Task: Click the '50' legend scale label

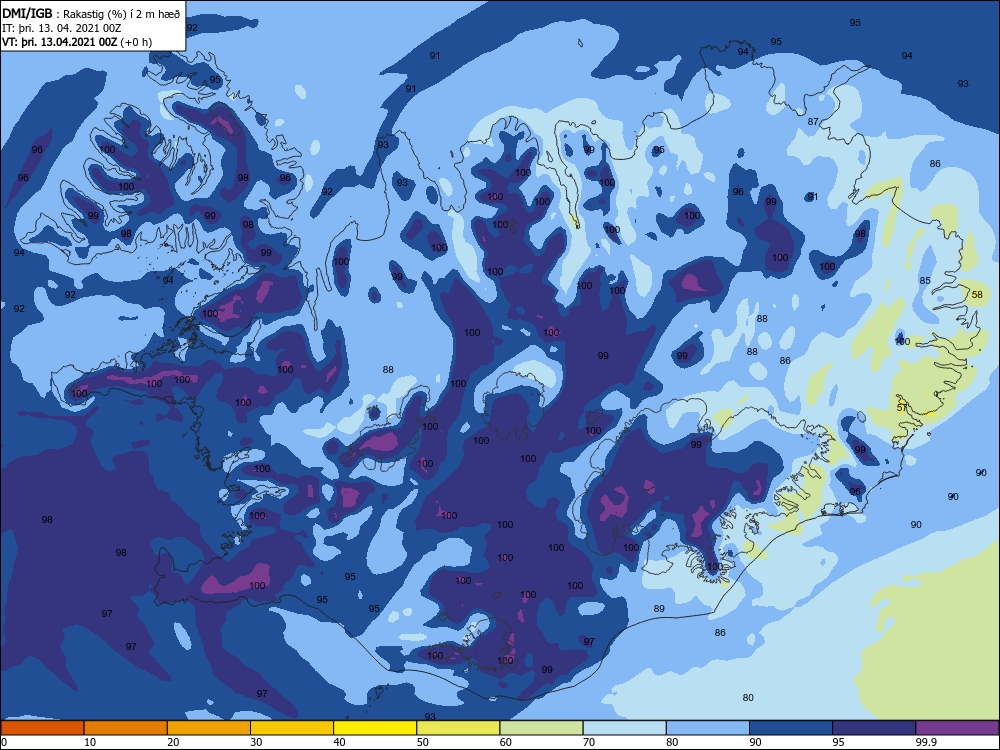Action: point(422,742)
